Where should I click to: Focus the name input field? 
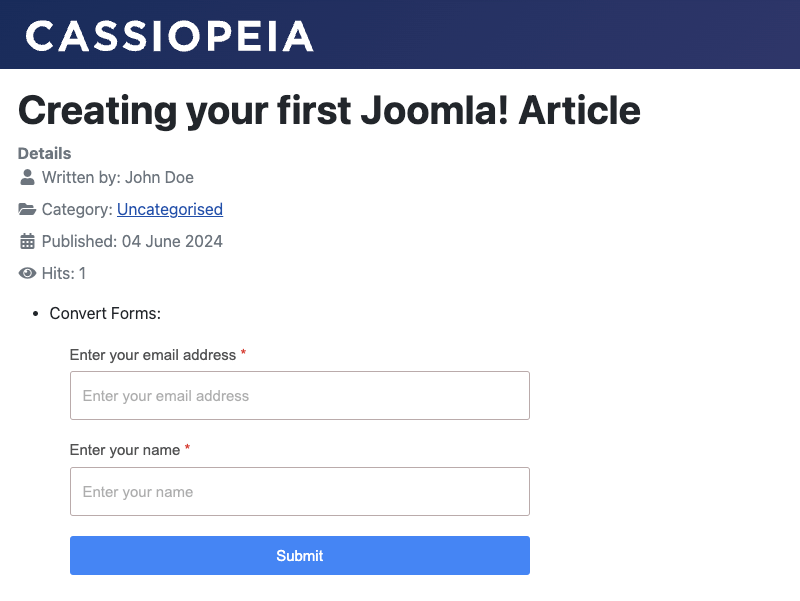pos(300,491)
